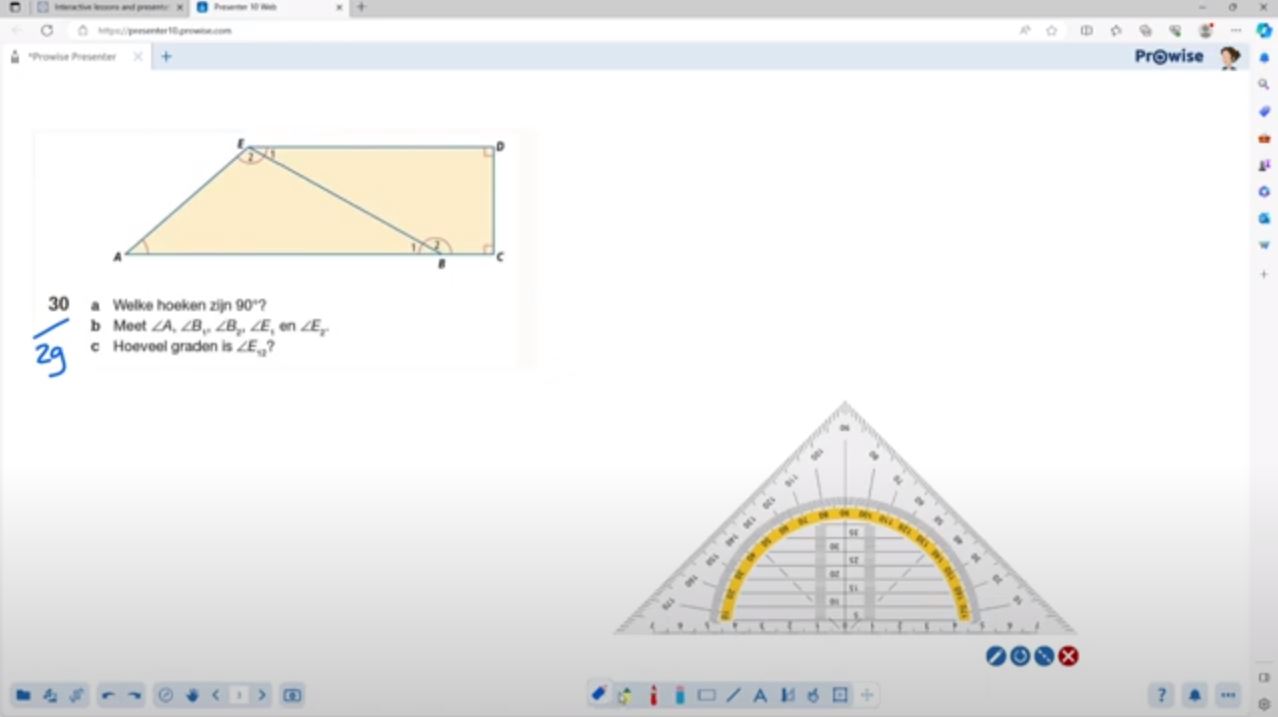Open the browser profile icon
Viewport: 1278px width, 717px height.
[x=1205, y=31]
